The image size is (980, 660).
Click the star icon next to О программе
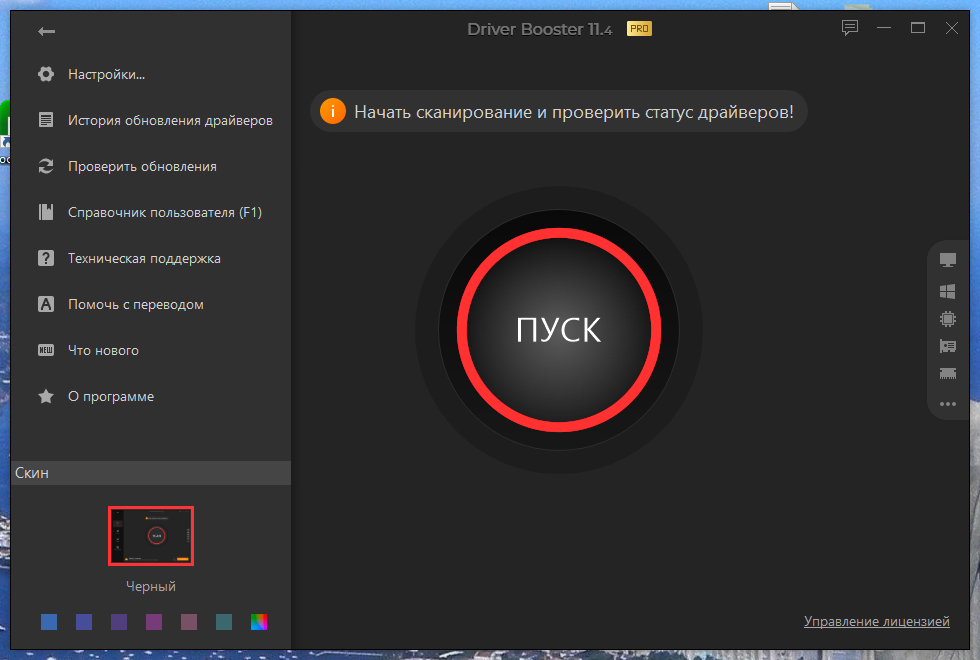click(x=46, y=396)
